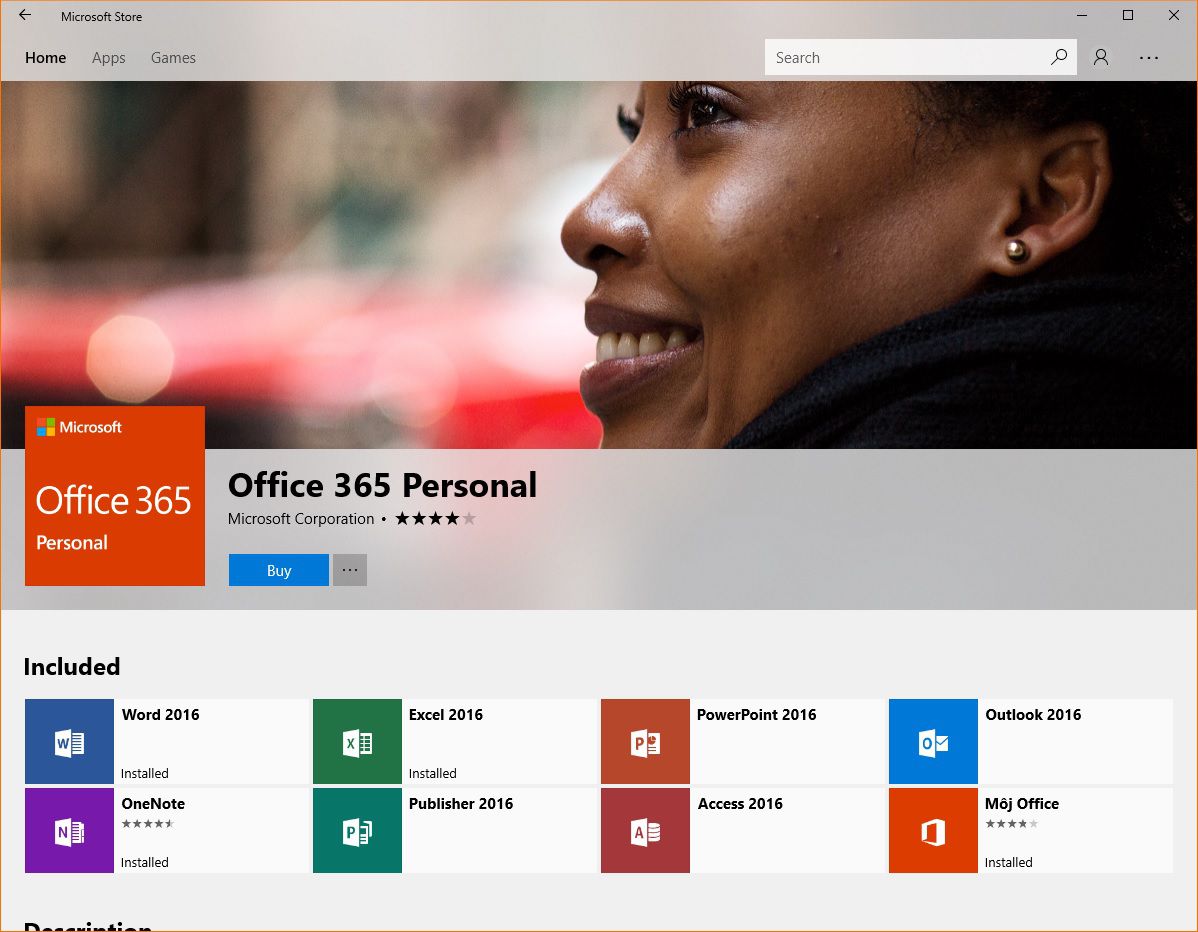Click the PowerPoint 2016 title text
The width and height of the screenshot is (1198, 932).
coord(756,714)
